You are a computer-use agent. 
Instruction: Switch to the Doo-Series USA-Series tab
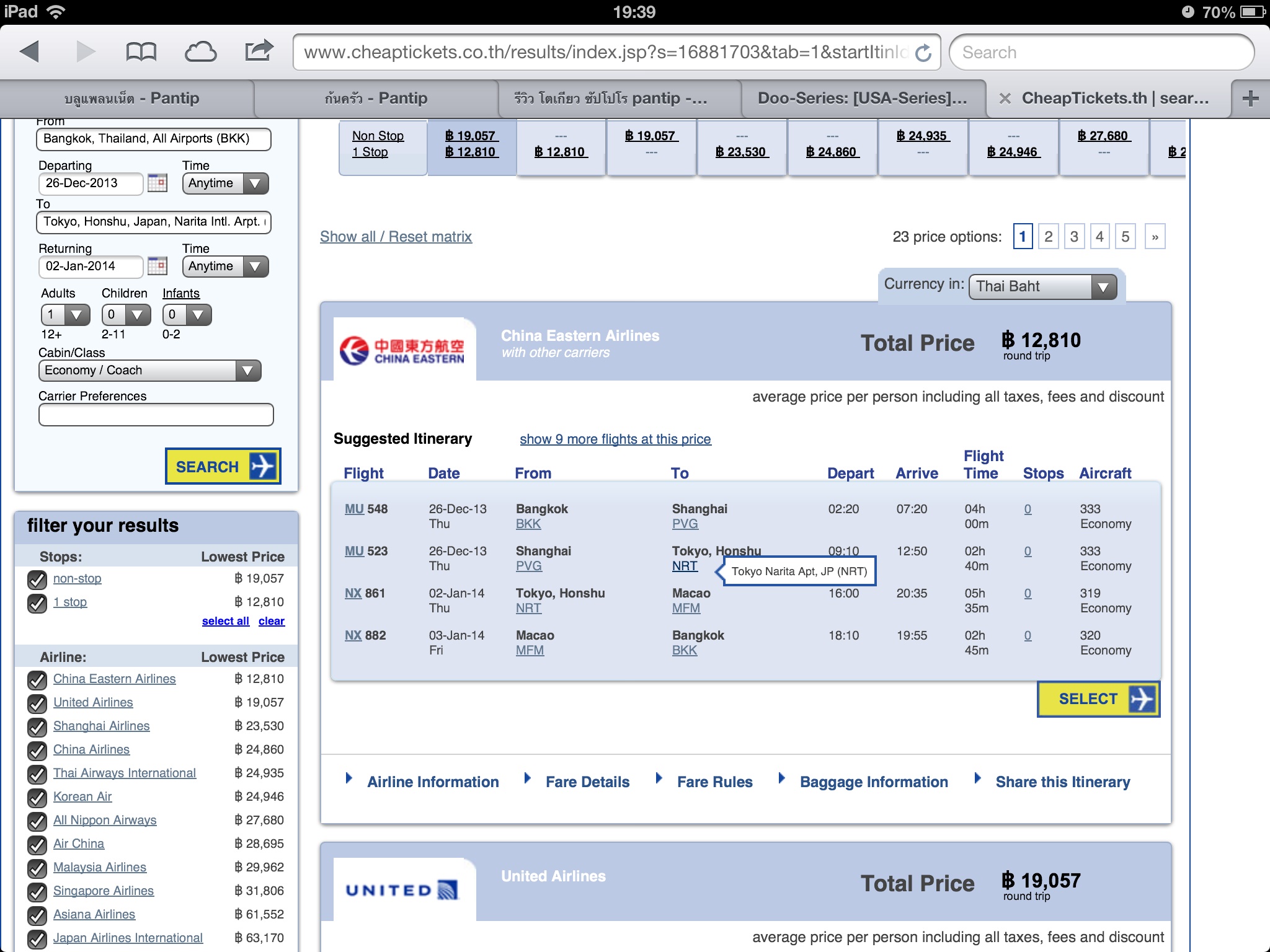pos(863,99)
